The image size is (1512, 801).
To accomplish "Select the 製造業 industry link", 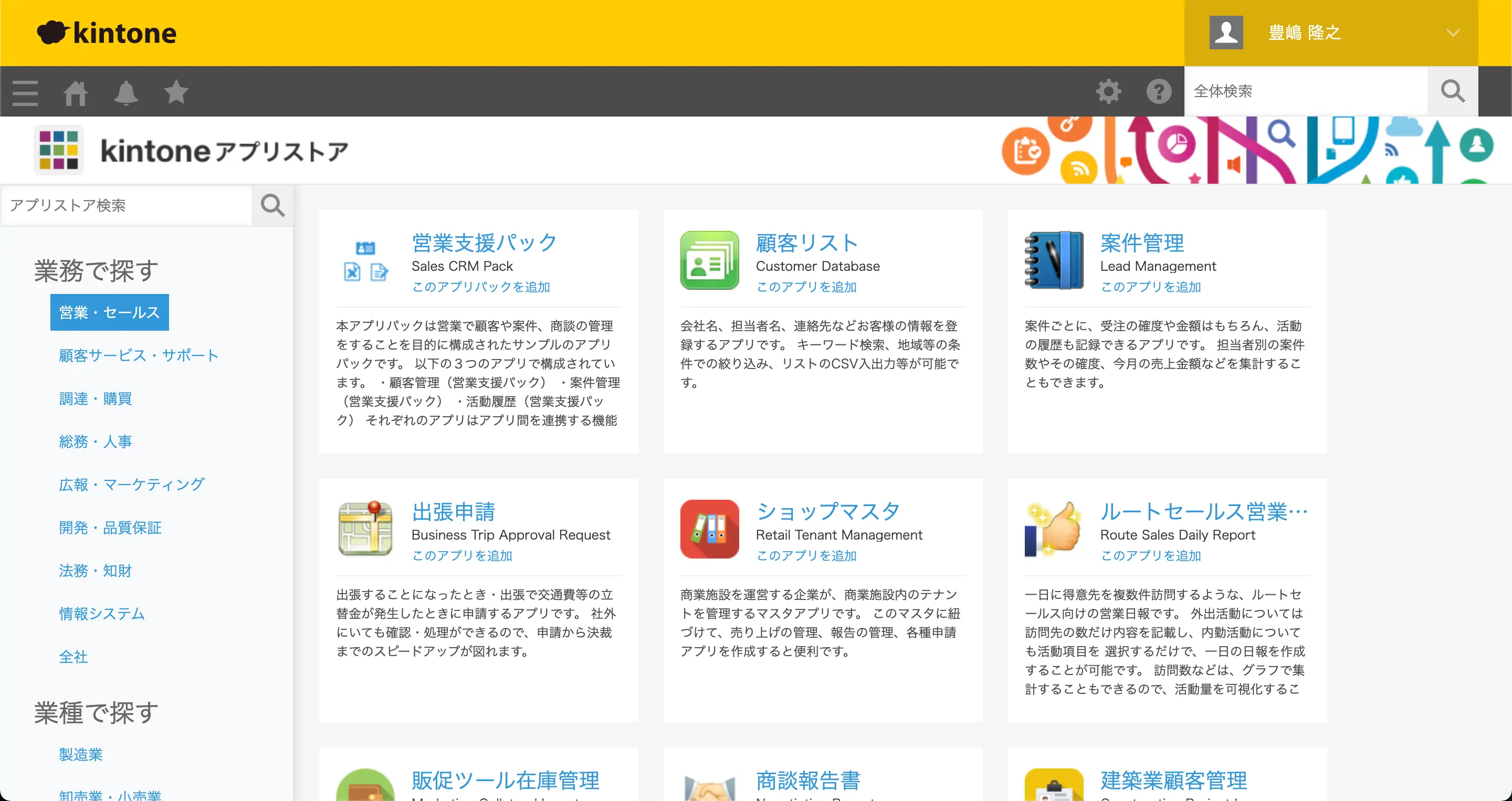I will pyautogui.click(x=81, y=754).
